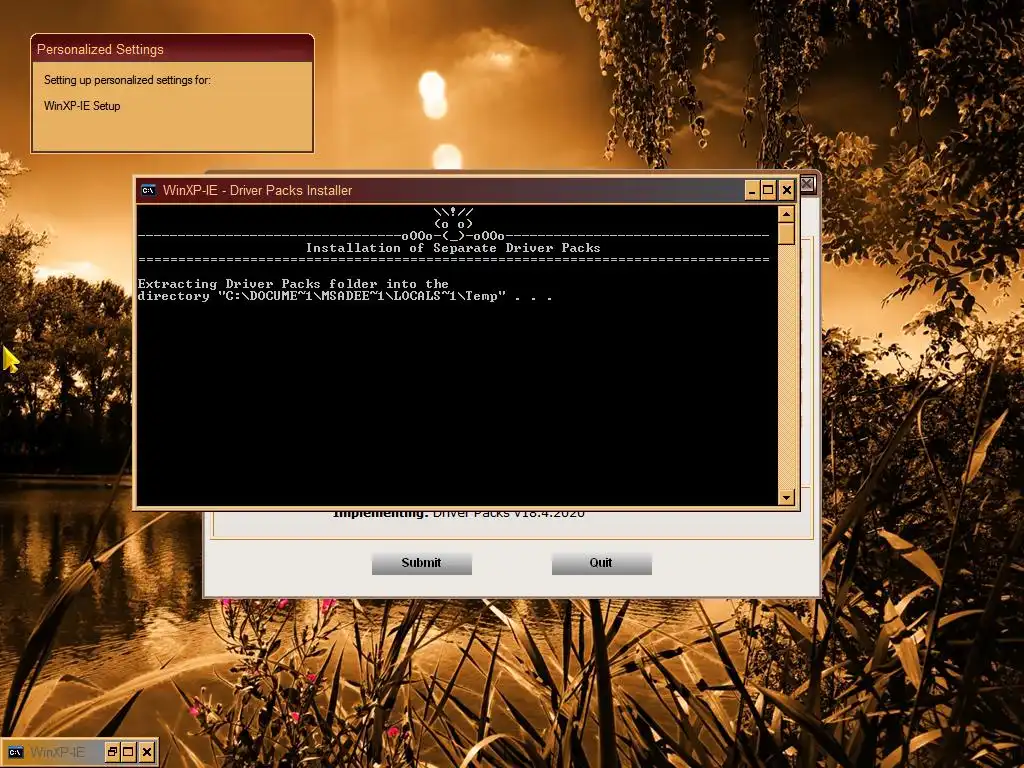Close the dialog behind the console window
Screen dimensions: 1024x768
pos(808,184)
